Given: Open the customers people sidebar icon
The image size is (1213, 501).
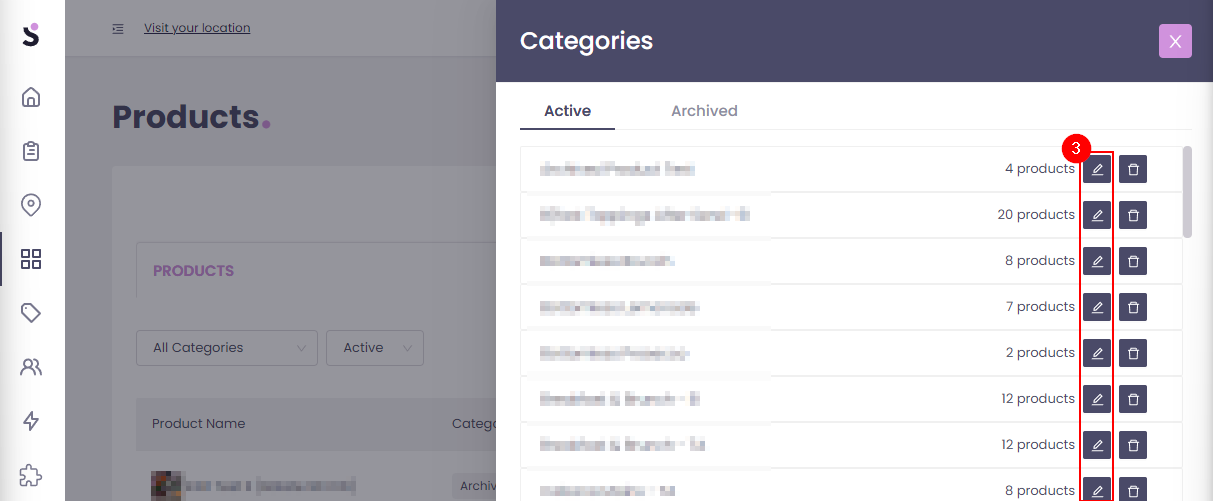Looking at the screenshot, I should 31,367.
